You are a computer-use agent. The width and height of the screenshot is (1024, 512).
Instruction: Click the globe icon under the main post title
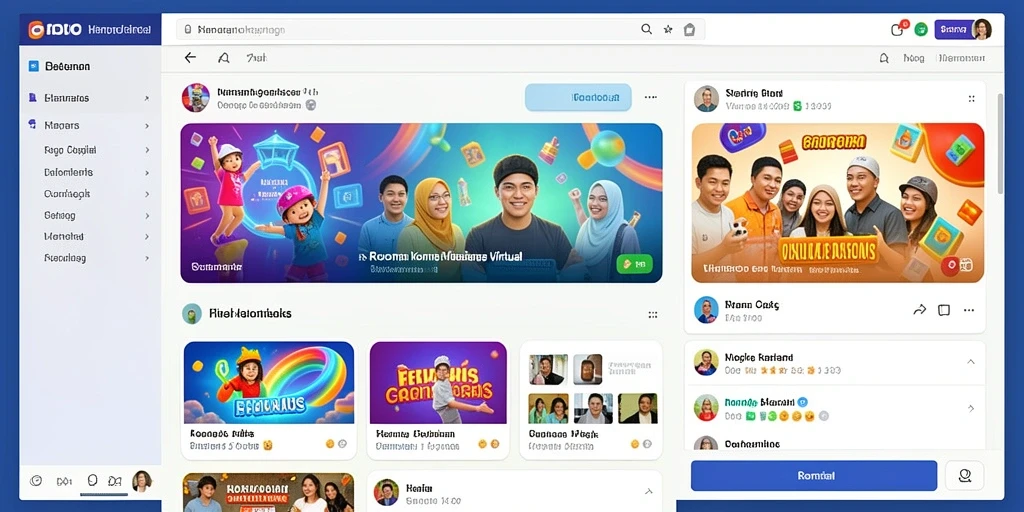(311, 104)
